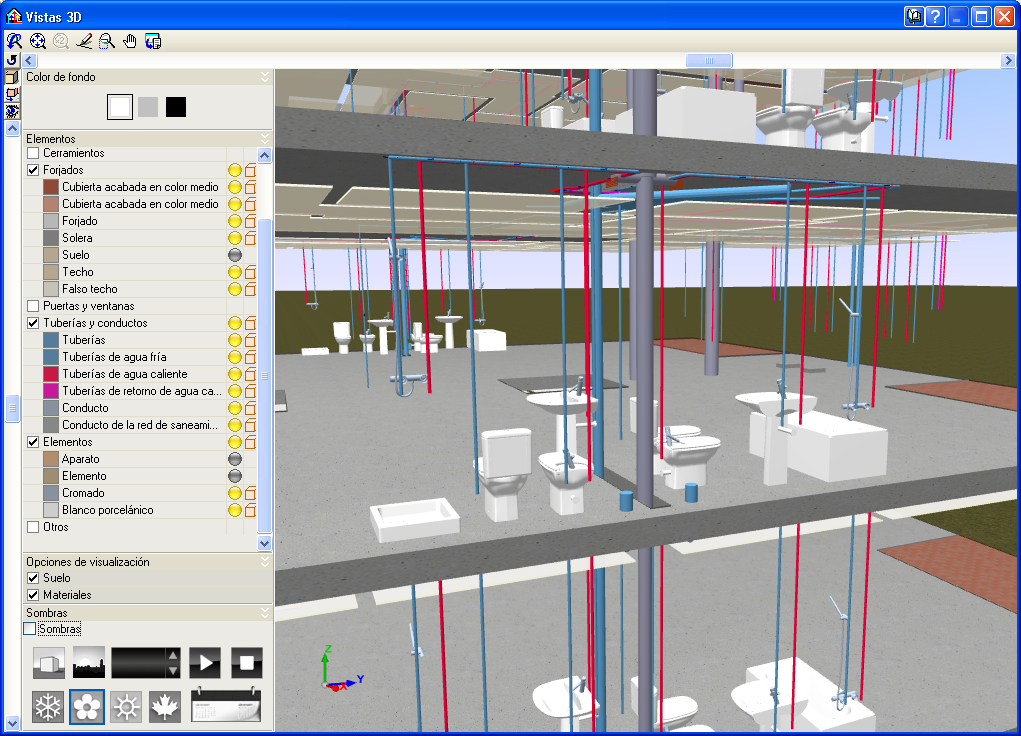The width and height of the screenshot is (1021, 736).
Task: Set black background color
Action: coord(176,107)
